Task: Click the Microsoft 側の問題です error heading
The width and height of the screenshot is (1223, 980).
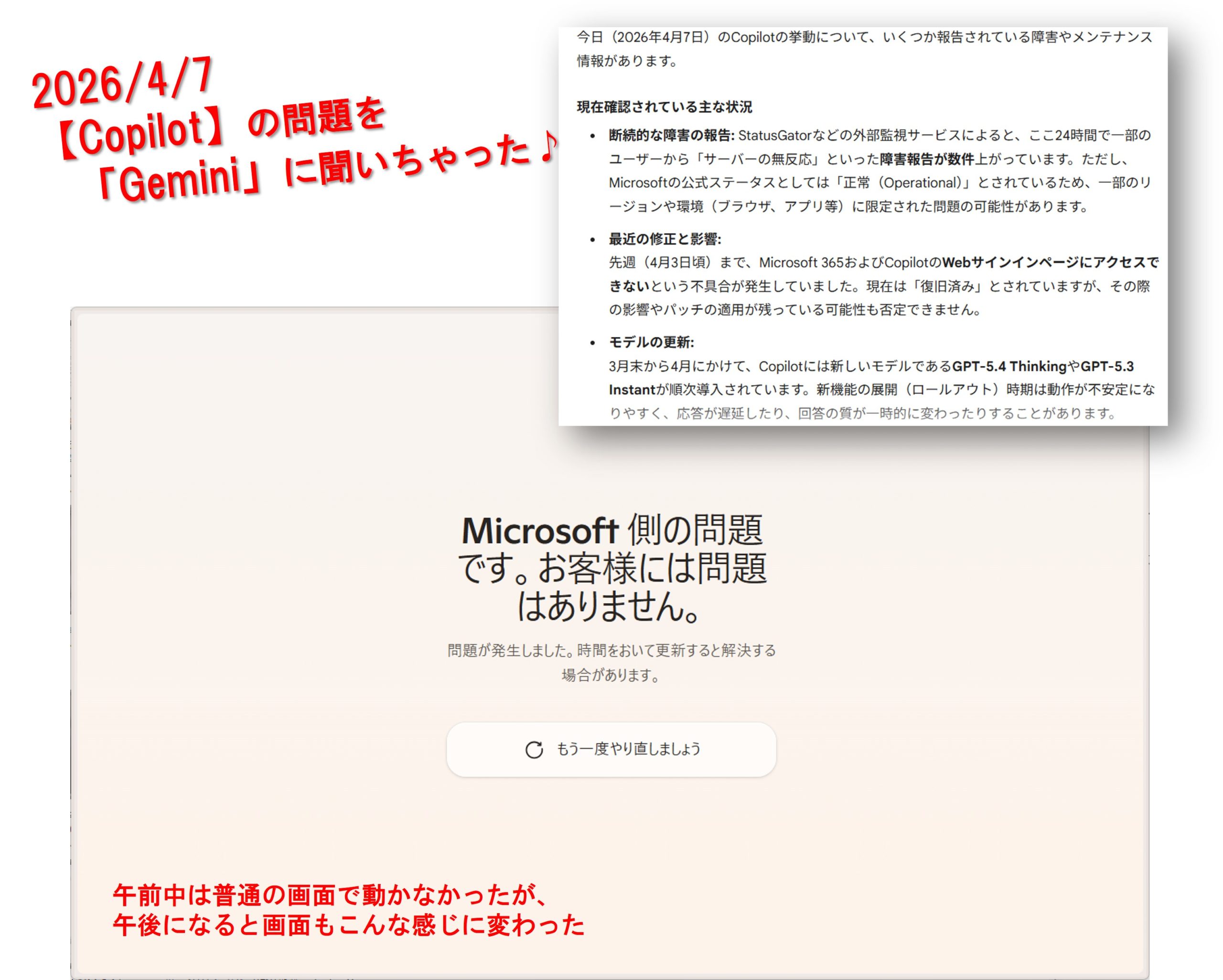Action: point(611,568)
